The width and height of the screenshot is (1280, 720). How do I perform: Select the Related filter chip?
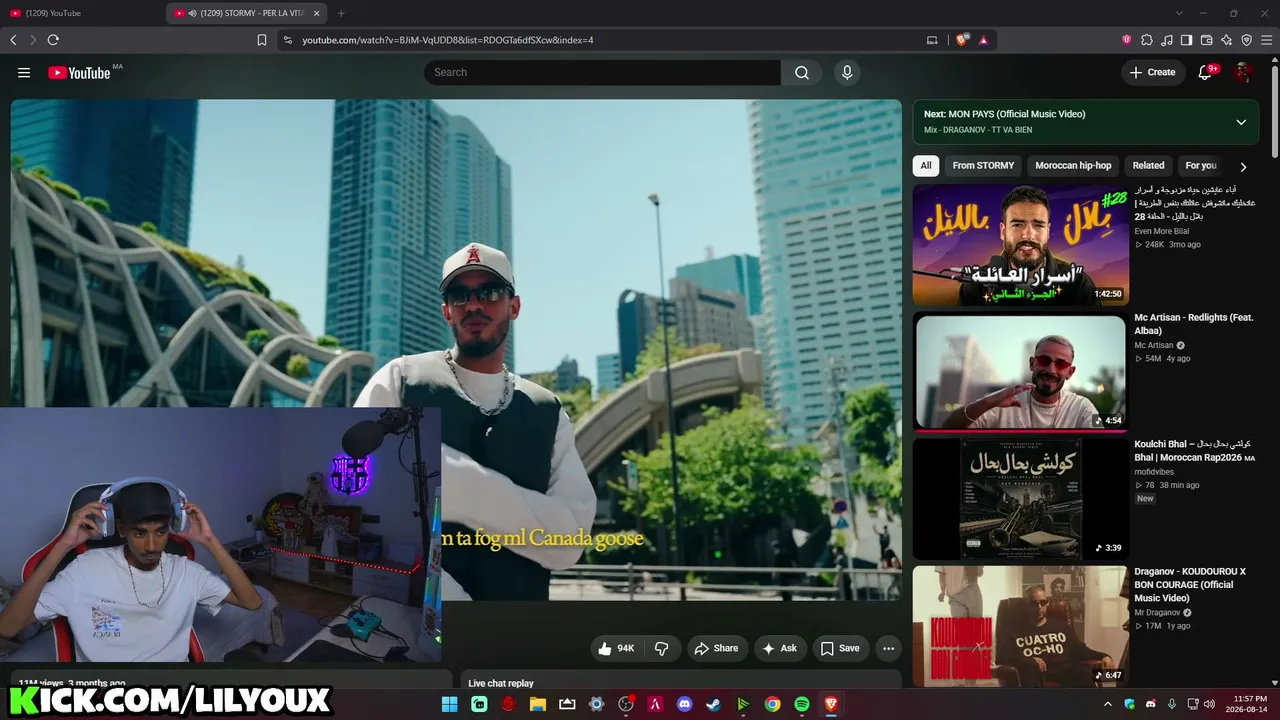point(1148,166)
